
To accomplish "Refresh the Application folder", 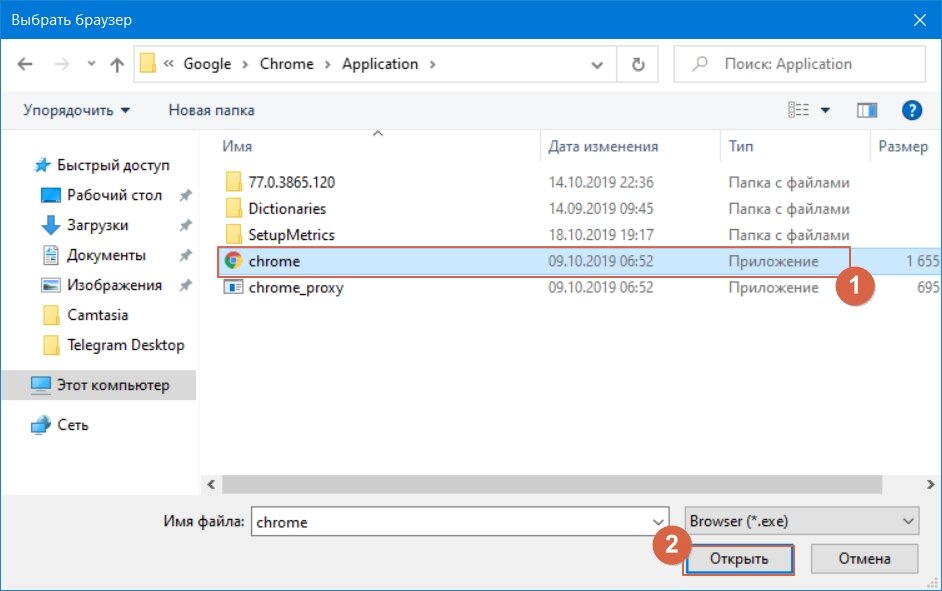I will point(637,64).
